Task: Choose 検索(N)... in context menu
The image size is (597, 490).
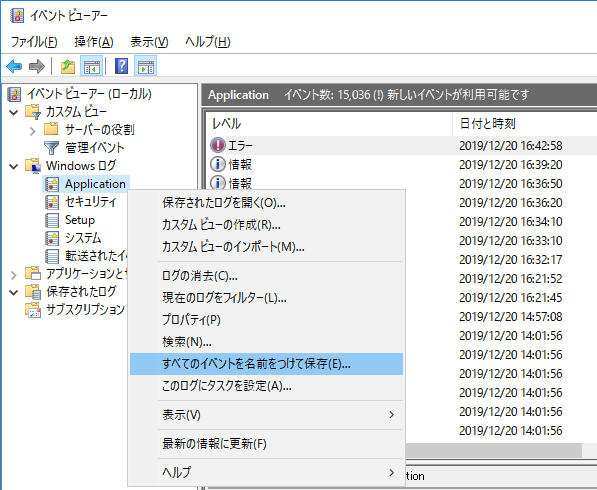Action: tap(266, 342)
